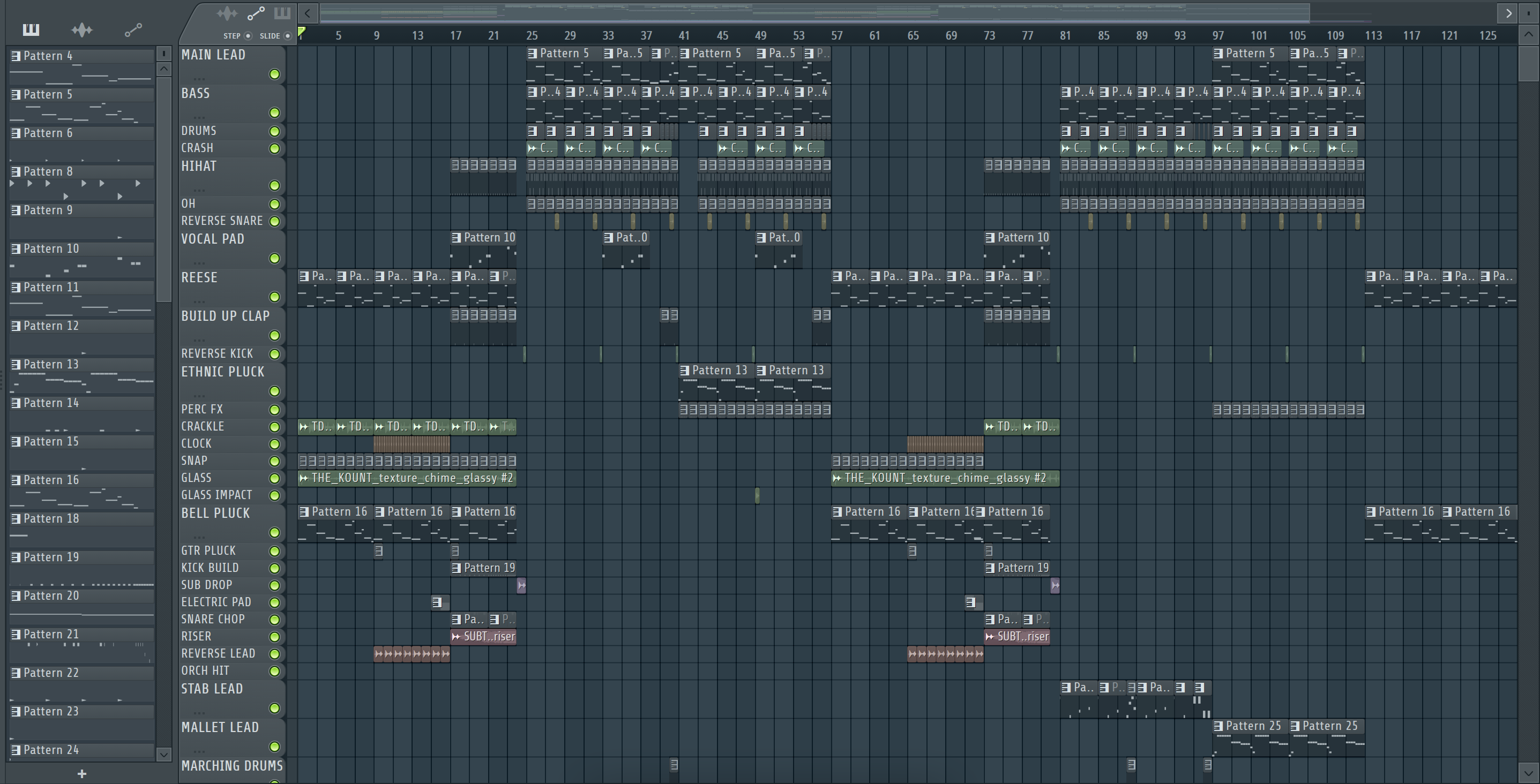Switch playlist focus to audio clips icon
This screenshot has height=784, width=1540.
point(227,12)
